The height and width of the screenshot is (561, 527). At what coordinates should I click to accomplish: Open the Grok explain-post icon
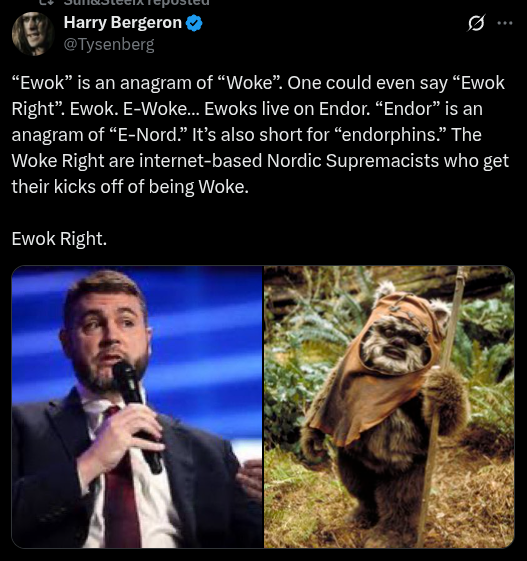pos(476,23)
